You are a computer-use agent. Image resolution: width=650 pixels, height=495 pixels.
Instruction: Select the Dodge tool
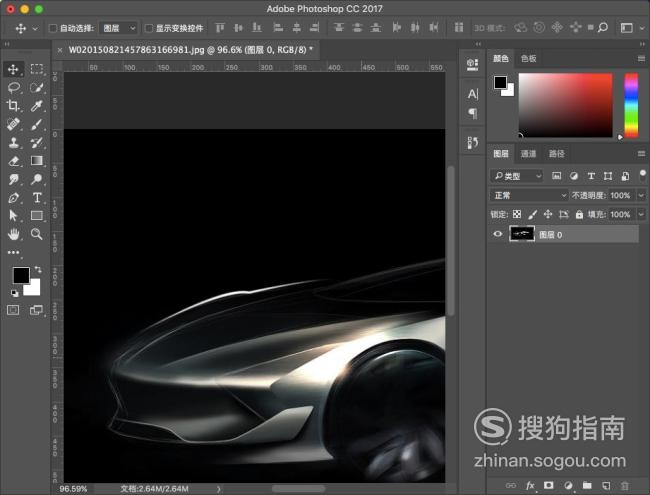pos(36,179)
